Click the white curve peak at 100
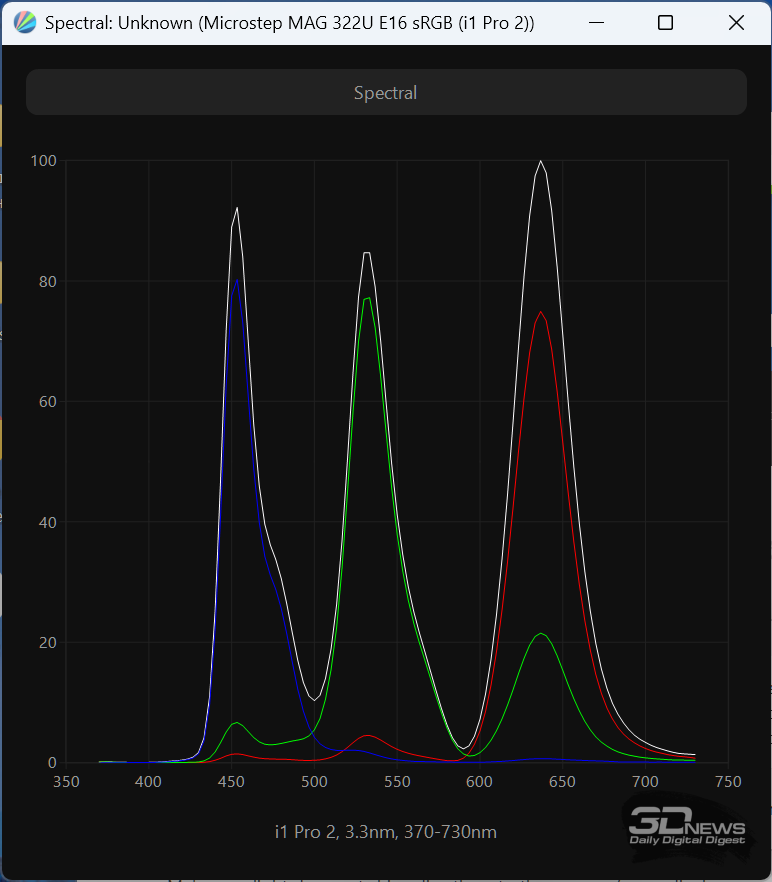This screenshot has height=882, width=772. click(x=541, y=161)
